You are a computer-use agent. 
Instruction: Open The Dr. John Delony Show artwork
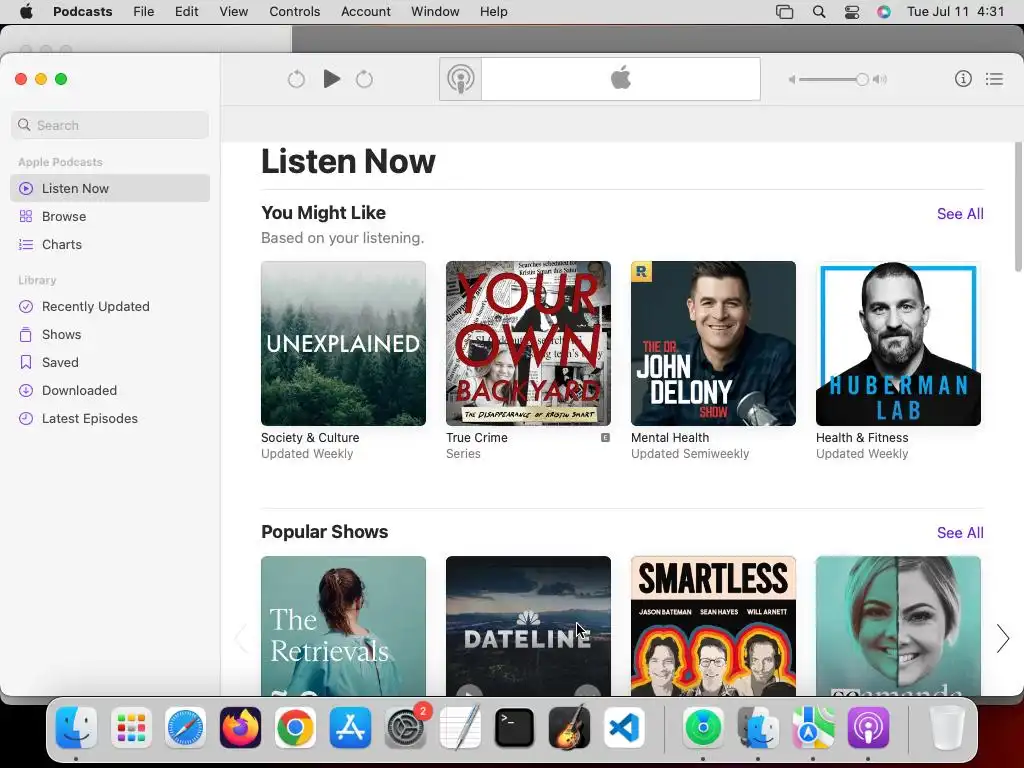[x=713, y=344]
